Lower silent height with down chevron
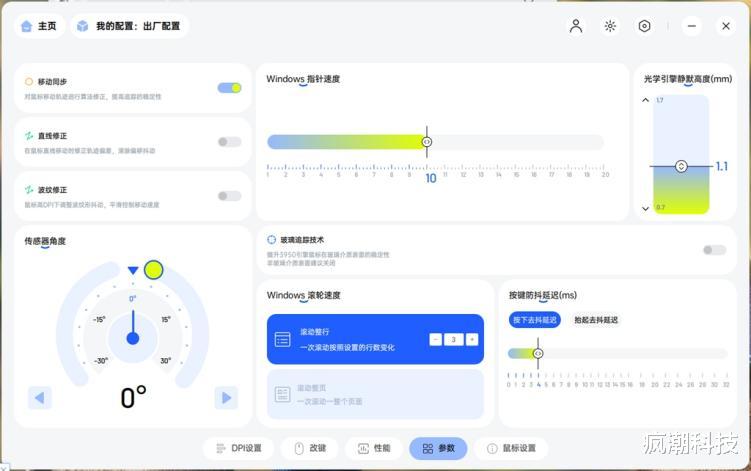This screenshot has height=471, width=751. (x=645, y=208)
